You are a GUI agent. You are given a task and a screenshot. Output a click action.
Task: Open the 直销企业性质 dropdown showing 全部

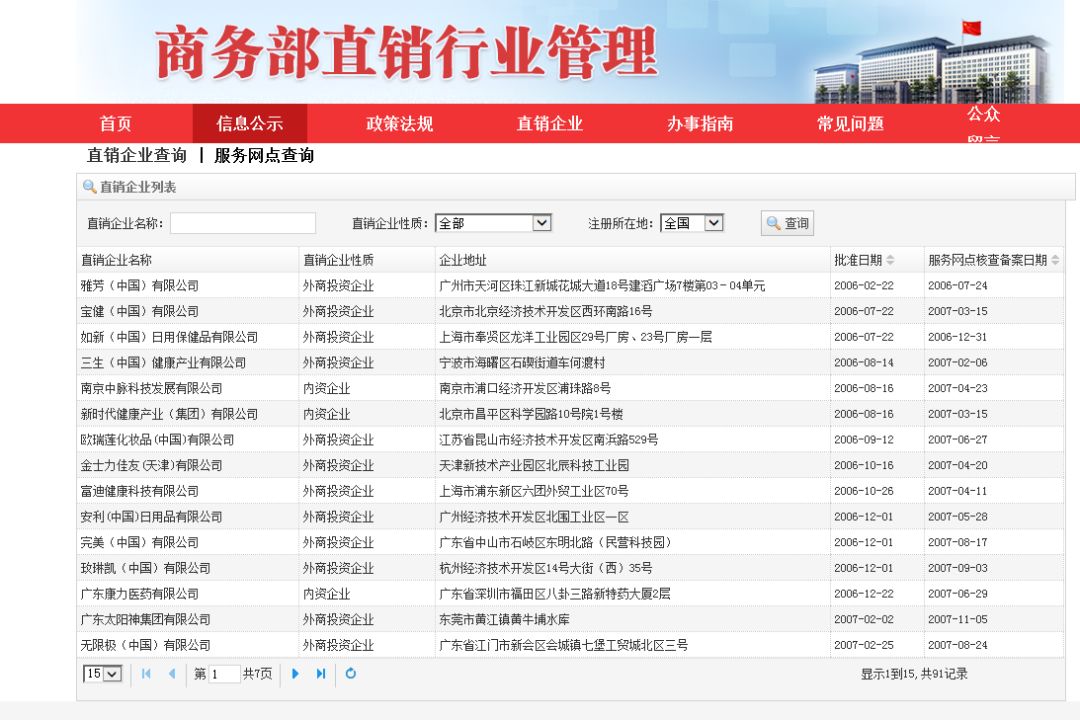[495, 222]
